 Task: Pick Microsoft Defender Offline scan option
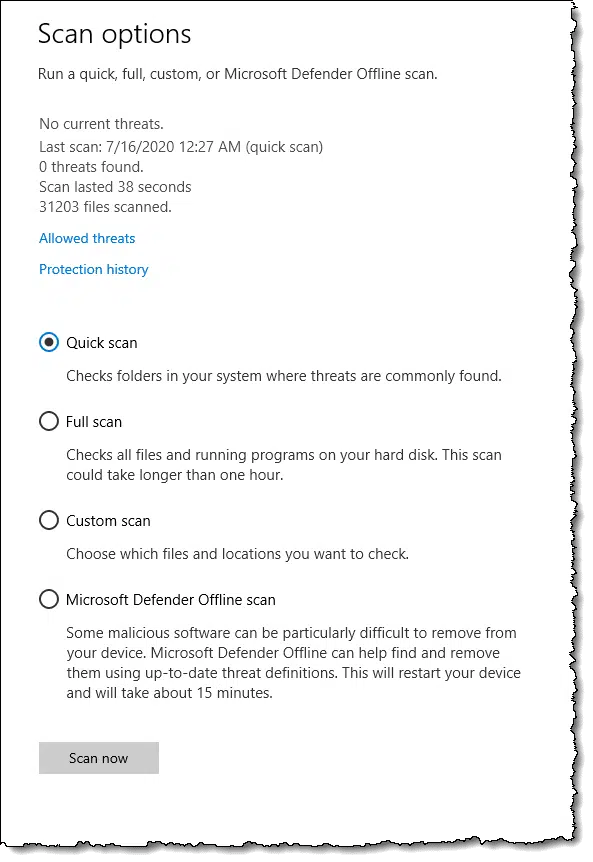49,599
